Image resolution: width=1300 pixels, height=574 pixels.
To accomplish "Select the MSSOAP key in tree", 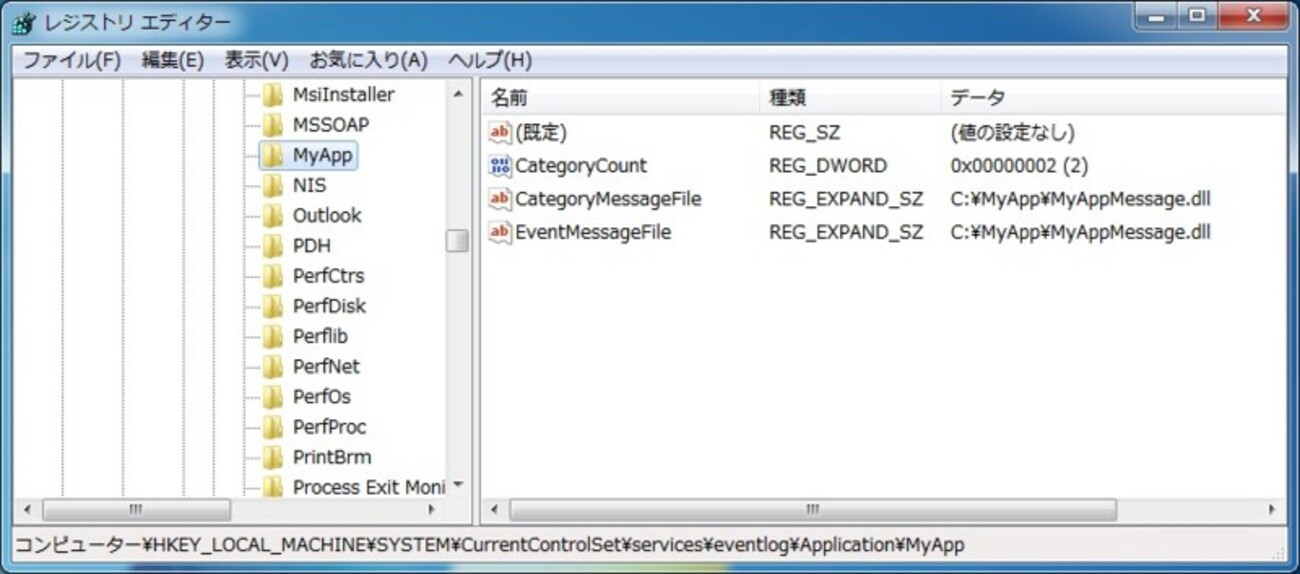I will coord(331,125).
